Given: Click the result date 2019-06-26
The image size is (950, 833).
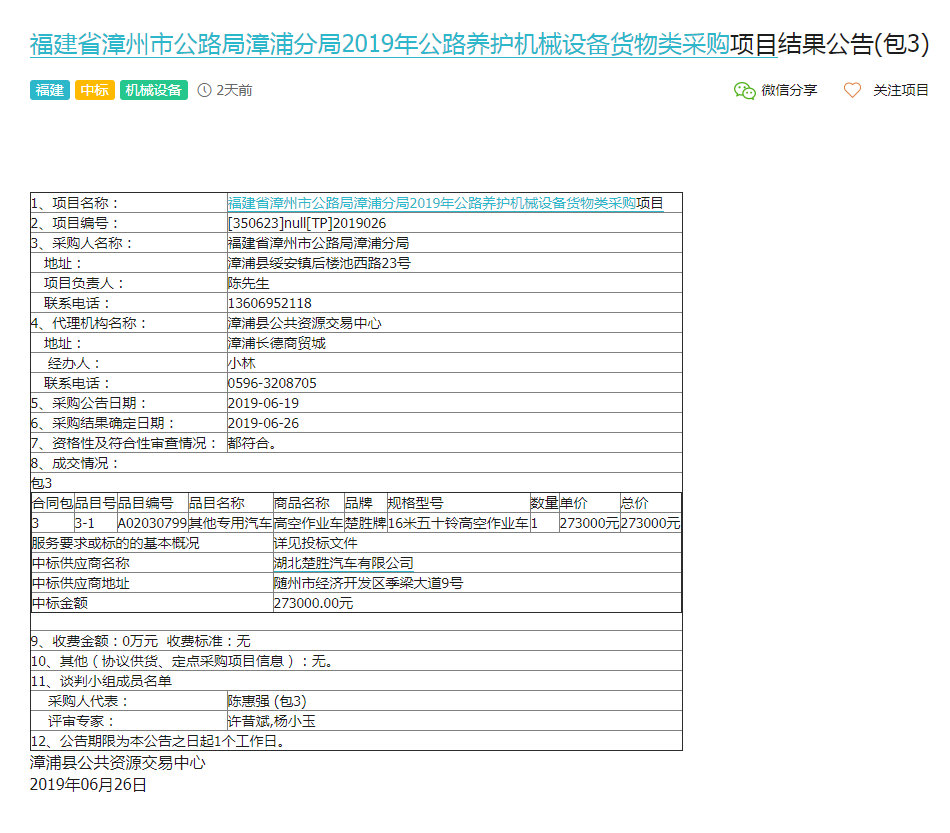Looking at the screenshot, I should pyautogui.click(x=263, y=423).
